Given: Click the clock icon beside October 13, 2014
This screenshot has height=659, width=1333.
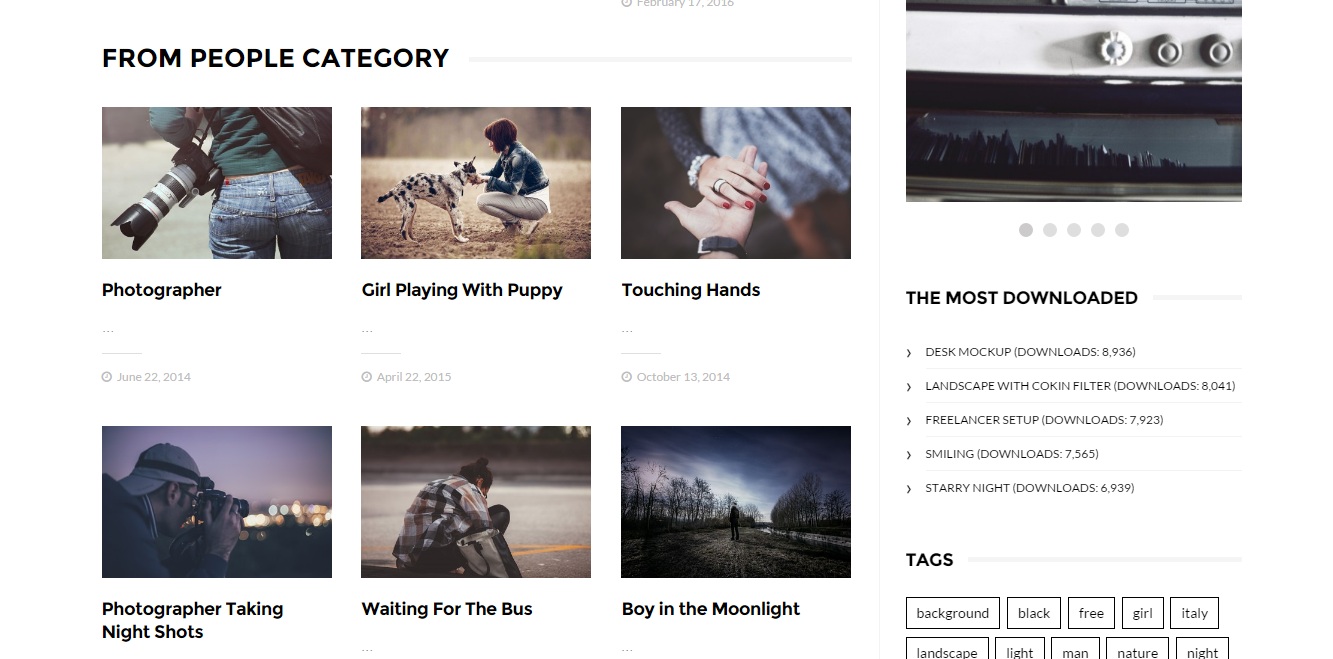Looking at the screenshot, I should [x=626, y=377].
